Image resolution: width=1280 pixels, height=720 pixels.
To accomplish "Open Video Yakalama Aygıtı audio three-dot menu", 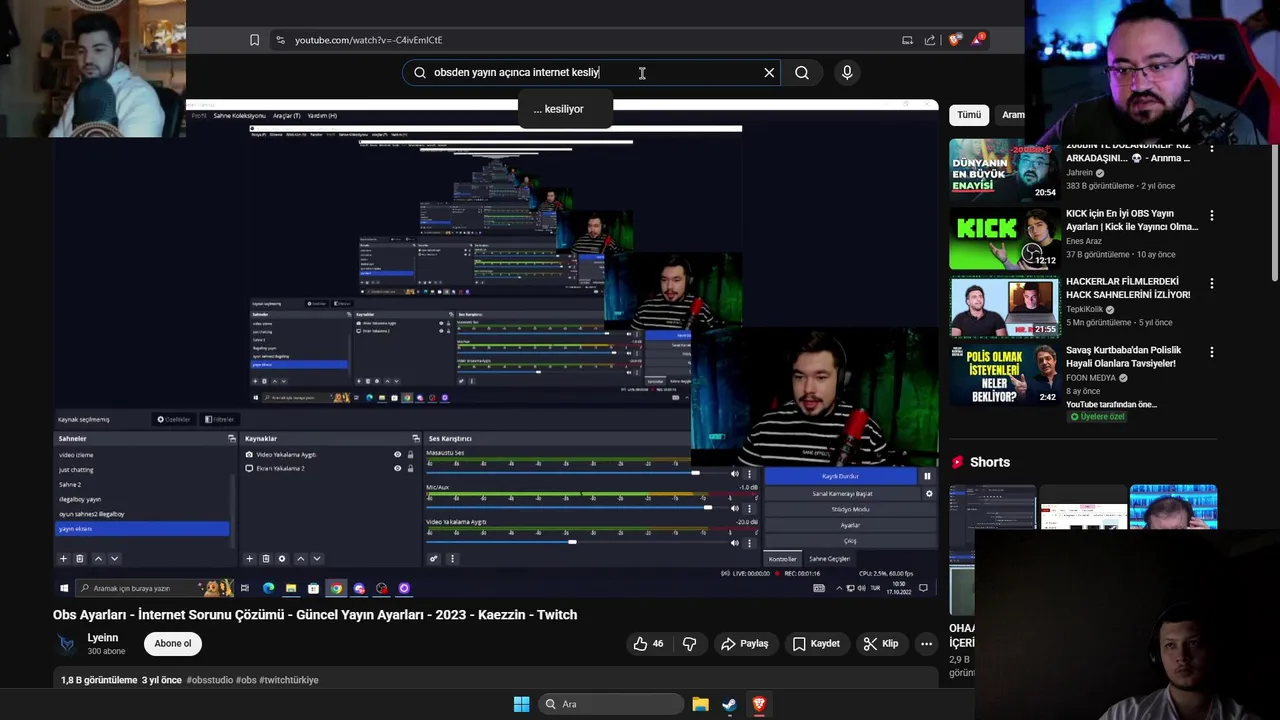I will tap(749, 543).
